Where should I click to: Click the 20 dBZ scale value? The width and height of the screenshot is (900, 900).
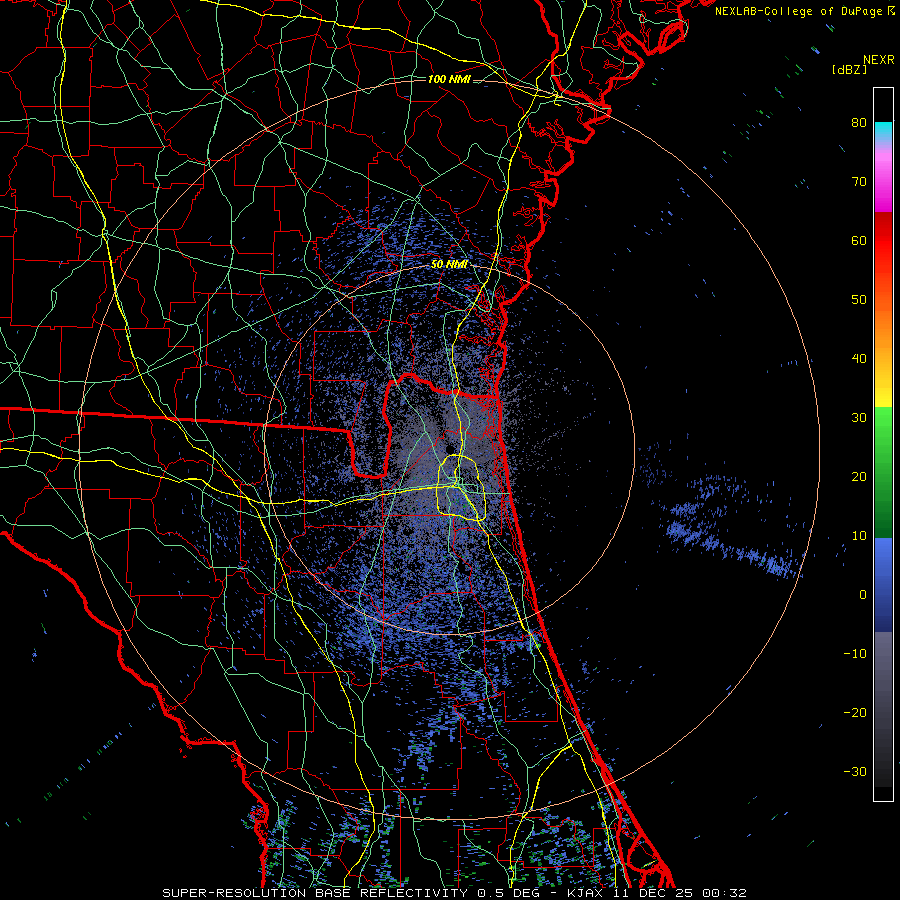tap(859, 476)
